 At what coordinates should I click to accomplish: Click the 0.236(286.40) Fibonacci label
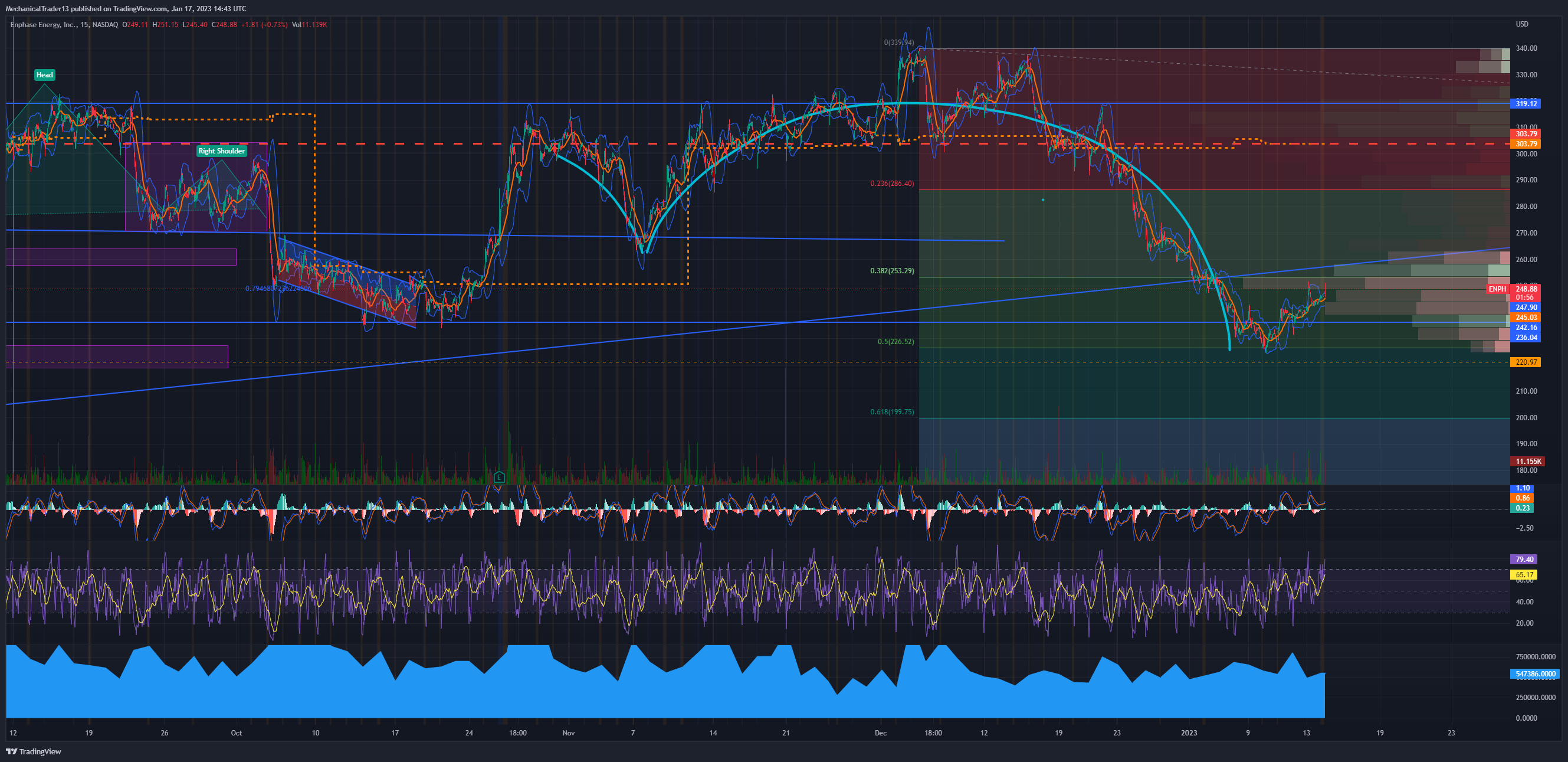click(x=892, y=184)
